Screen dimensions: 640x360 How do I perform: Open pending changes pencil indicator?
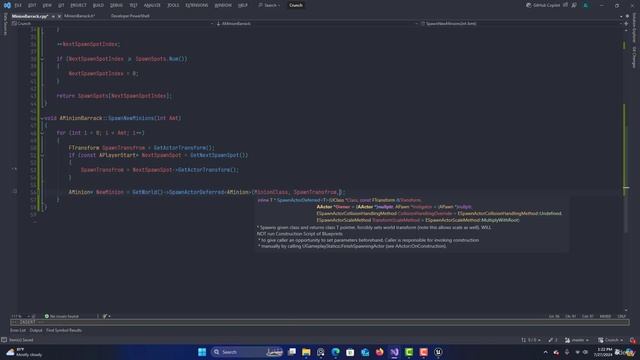(x=553, y=340)
